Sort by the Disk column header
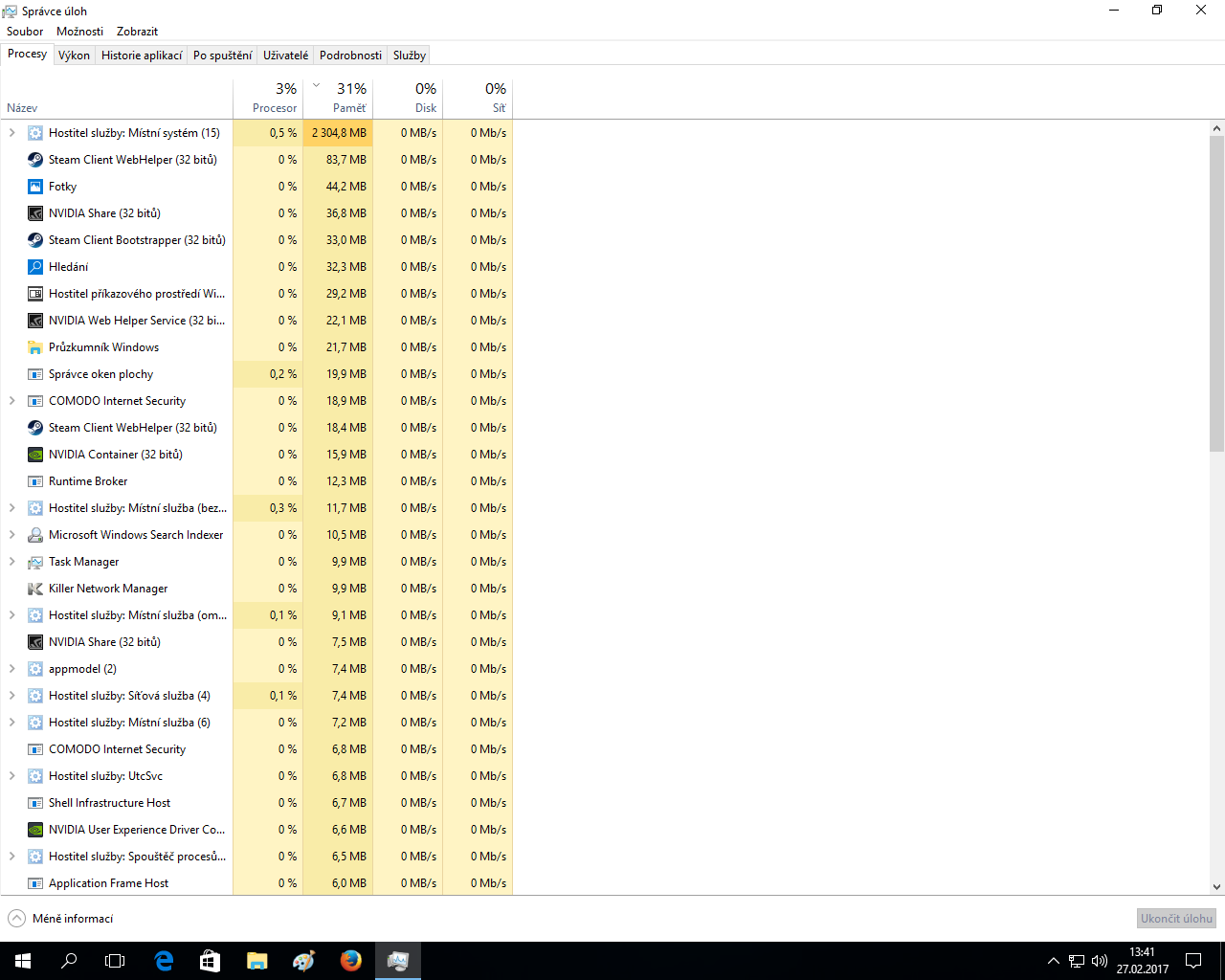This screenshot has height=980, width=1225. (x=408, y=99)
